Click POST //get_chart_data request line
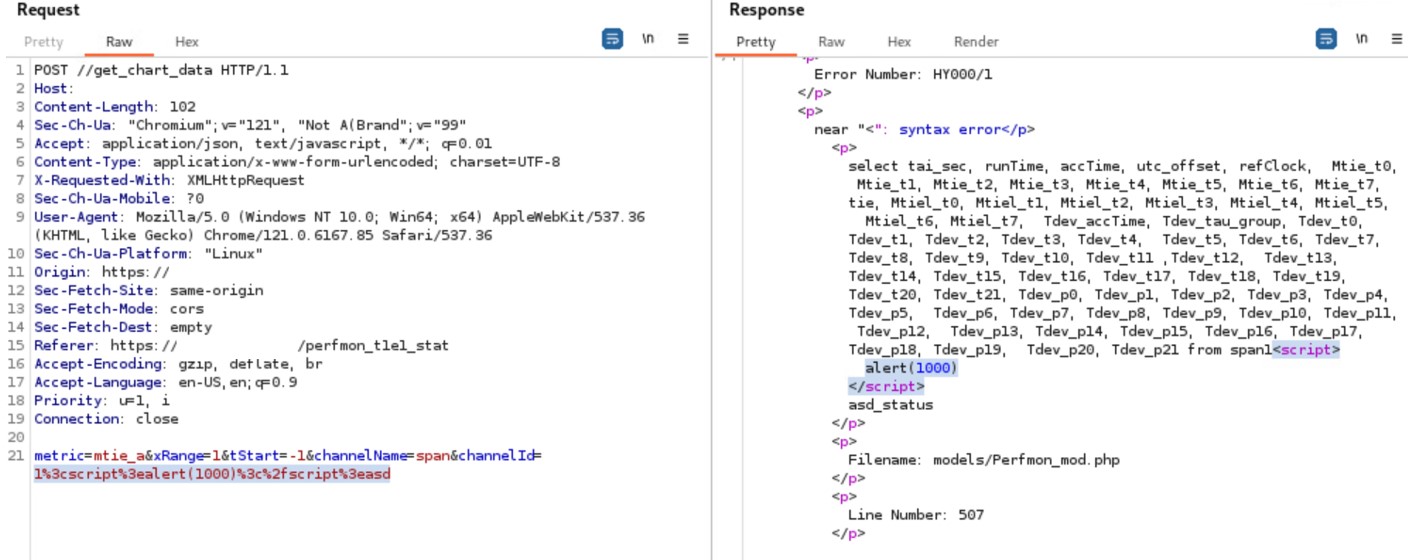The image size is (1408, 560). (161, 70)
